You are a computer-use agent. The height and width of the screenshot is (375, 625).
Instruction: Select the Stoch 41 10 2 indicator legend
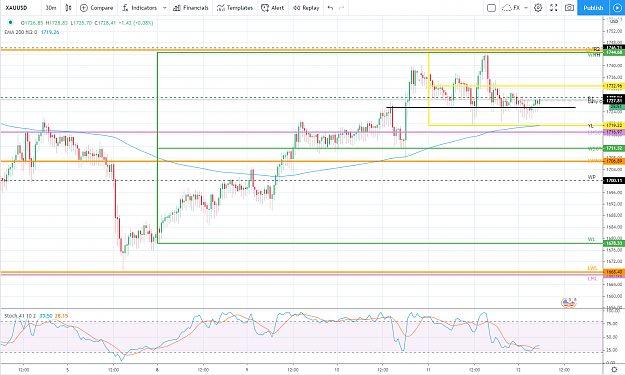(20, 316)
